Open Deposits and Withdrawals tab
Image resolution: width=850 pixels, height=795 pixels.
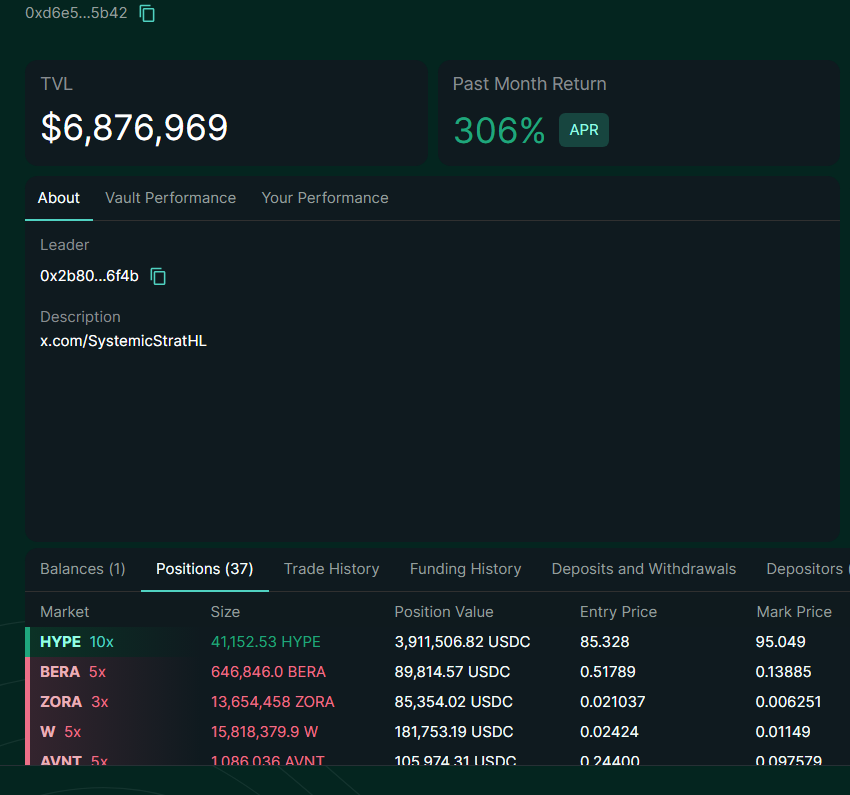pos(643,568)
